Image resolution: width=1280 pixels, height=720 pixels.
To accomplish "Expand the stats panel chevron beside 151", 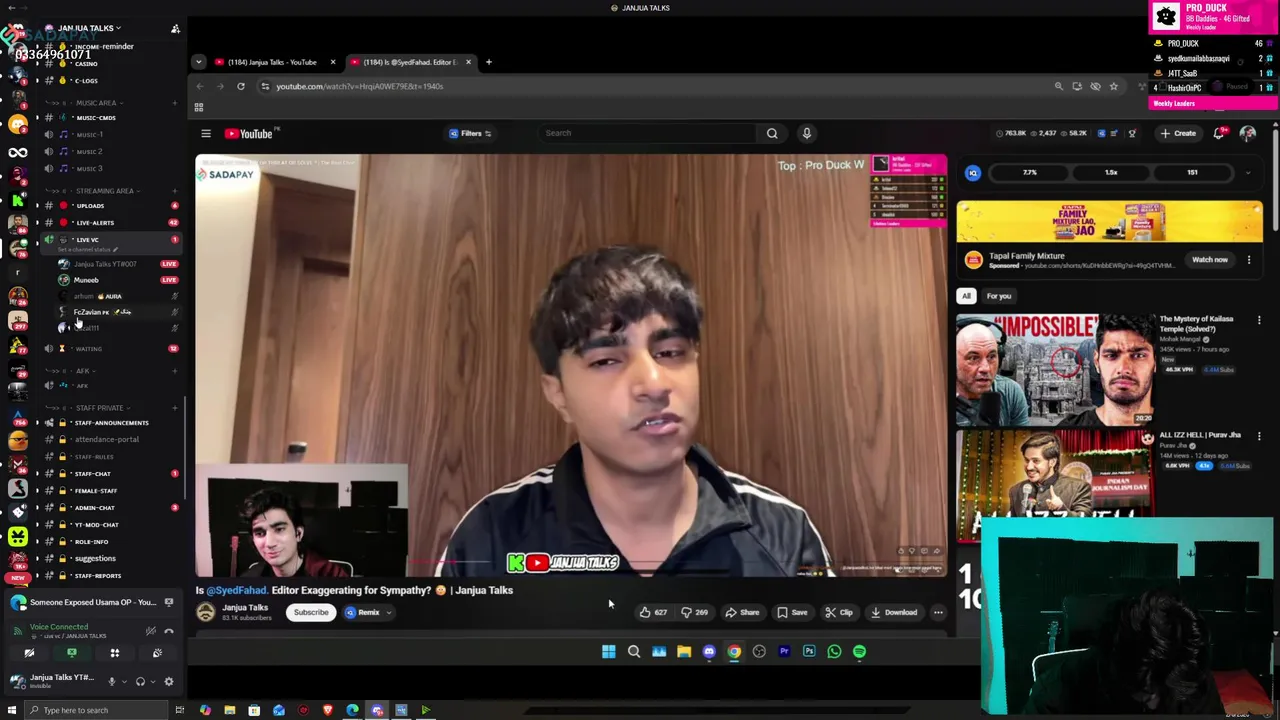I will pyautogui.click(x=1248, y=173).
